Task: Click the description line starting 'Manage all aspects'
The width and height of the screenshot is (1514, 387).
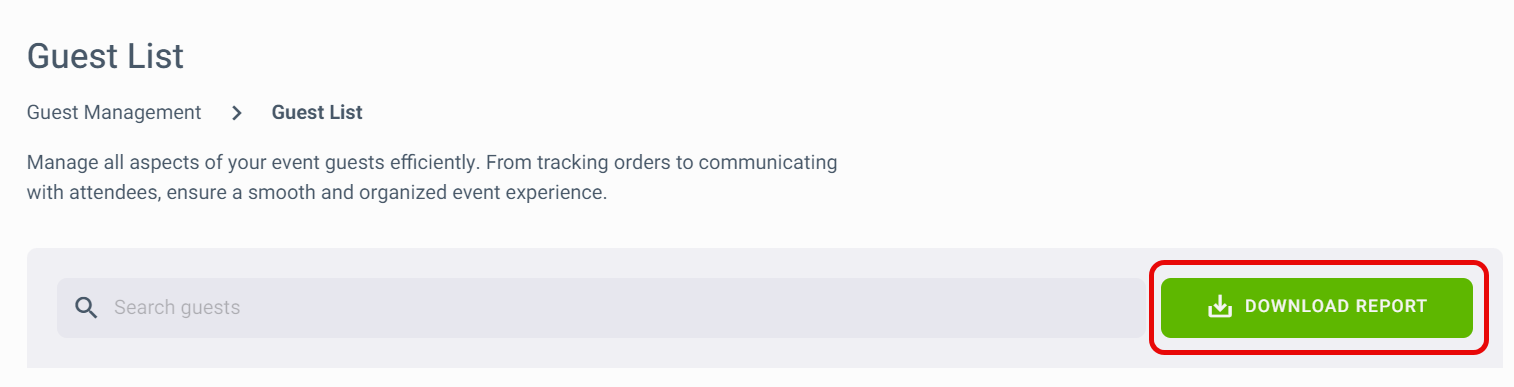Action: [x=432, y=162]
